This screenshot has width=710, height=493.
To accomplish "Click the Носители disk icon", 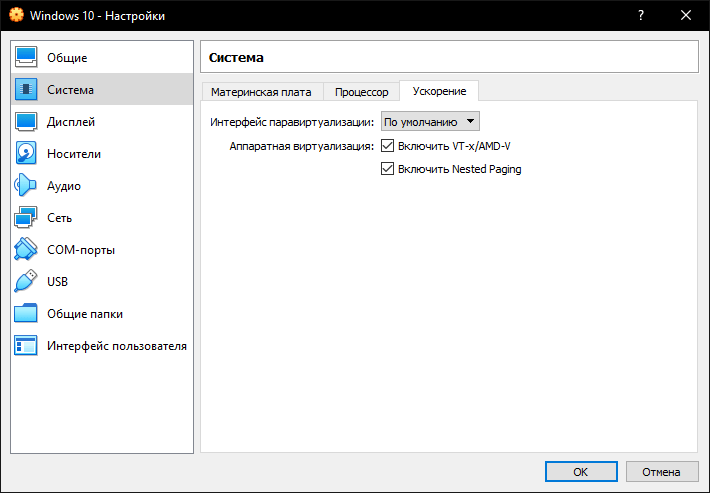I will [x=26, y=153].
